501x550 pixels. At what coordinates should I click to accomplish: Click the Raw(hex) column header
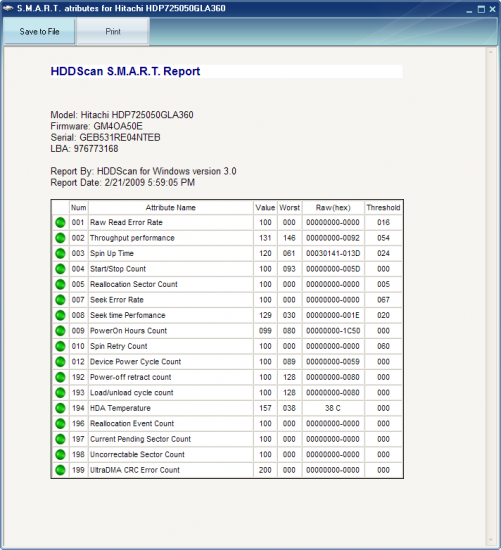333,208
